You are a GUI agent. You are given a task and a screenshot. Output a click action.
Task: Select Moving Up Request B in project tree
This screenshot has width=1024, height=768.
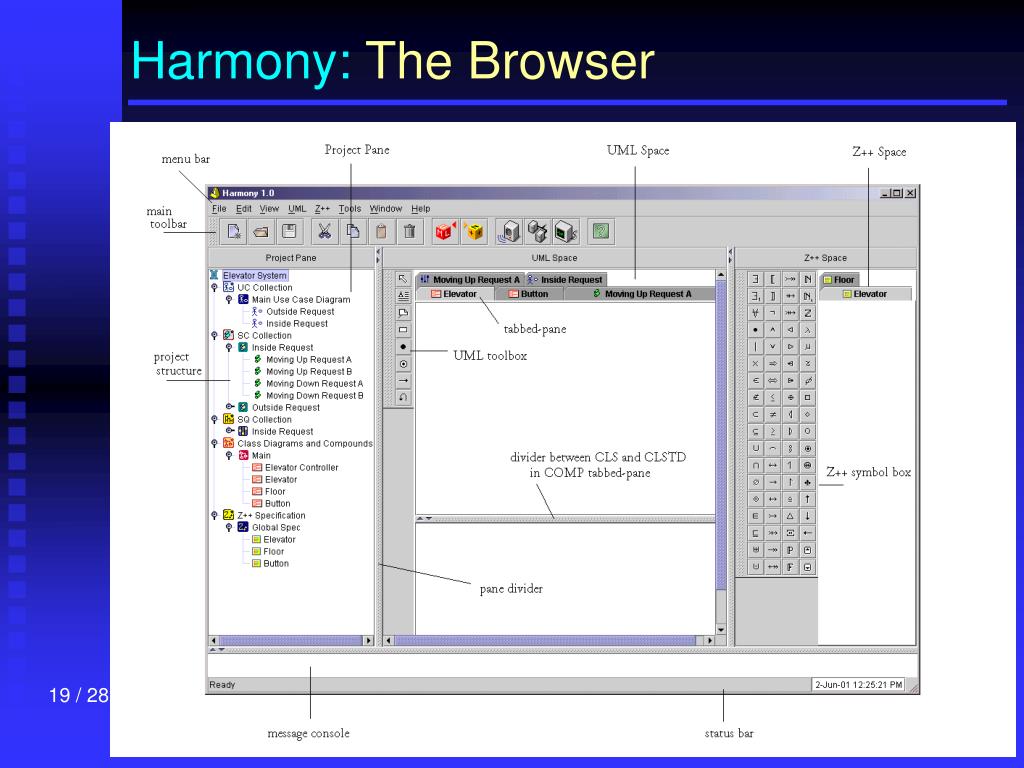coord(308,371)
